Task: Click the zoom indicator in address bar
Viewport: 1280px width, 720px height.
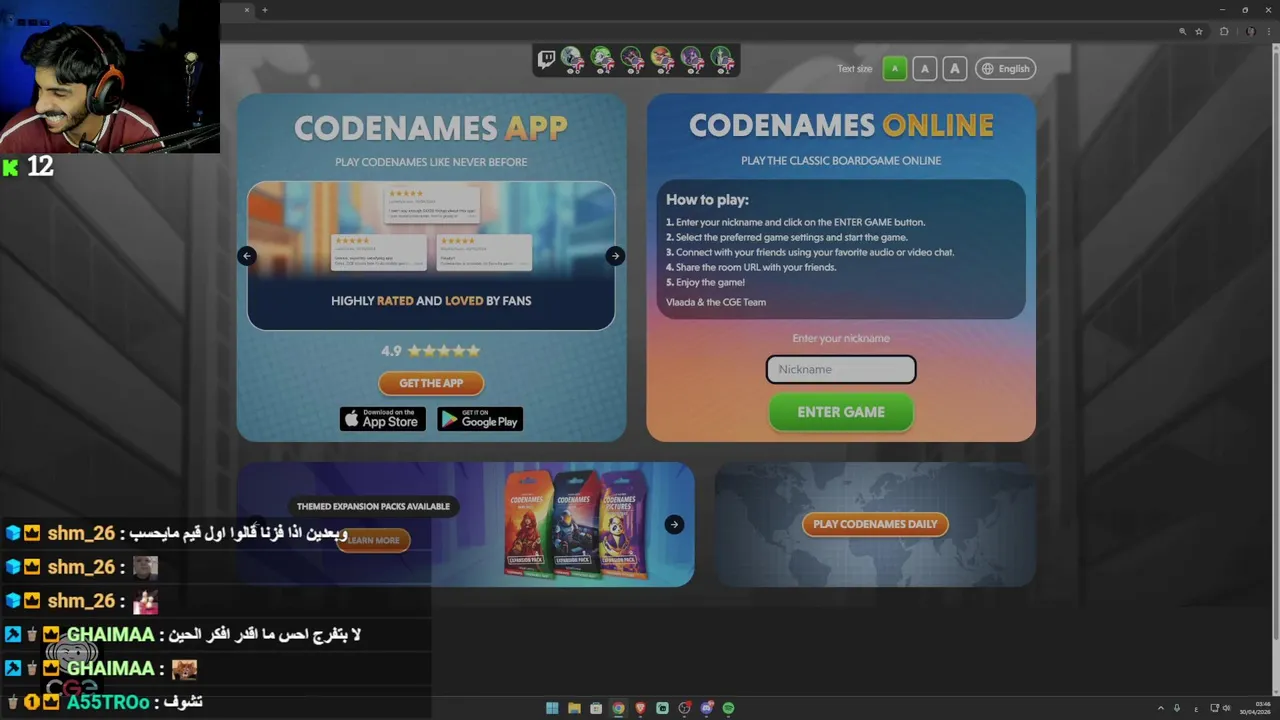Action: point(1183,32)
